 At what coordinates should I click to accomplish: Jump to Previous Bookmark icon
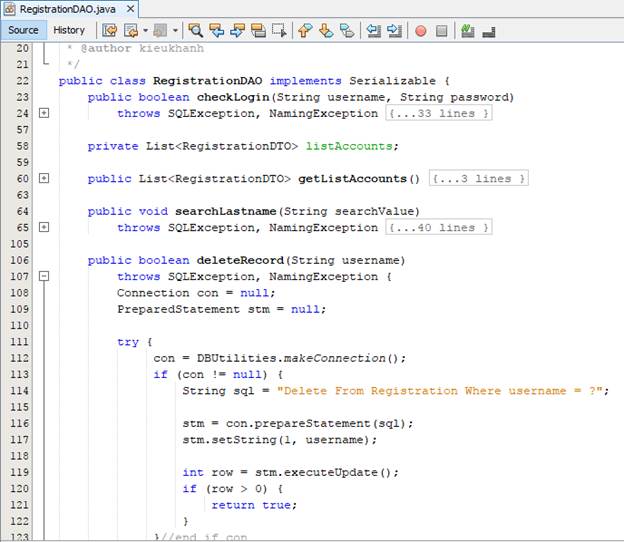tap(305, 30)
